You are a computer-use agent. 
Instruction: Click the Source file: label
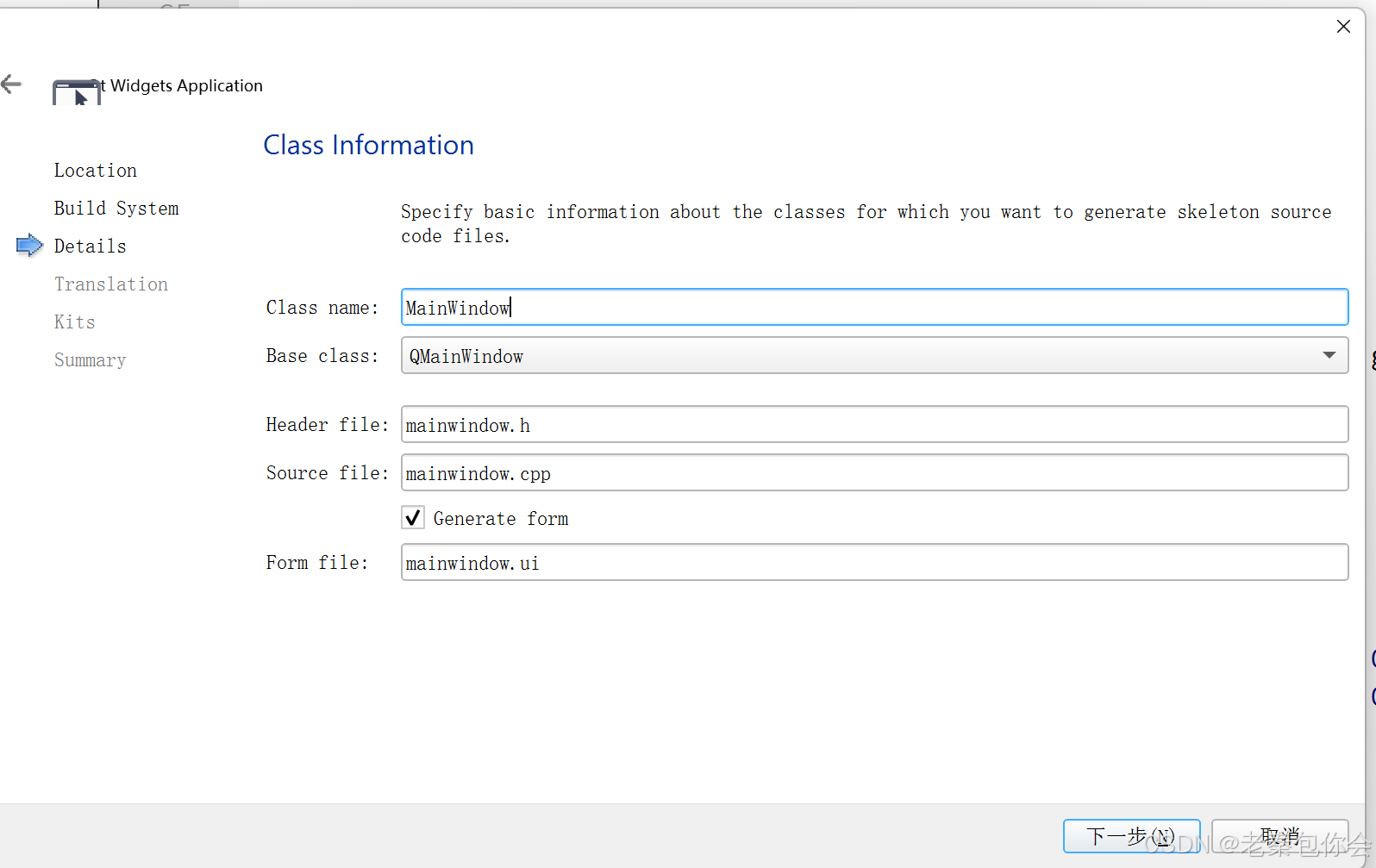pos(328,473)
